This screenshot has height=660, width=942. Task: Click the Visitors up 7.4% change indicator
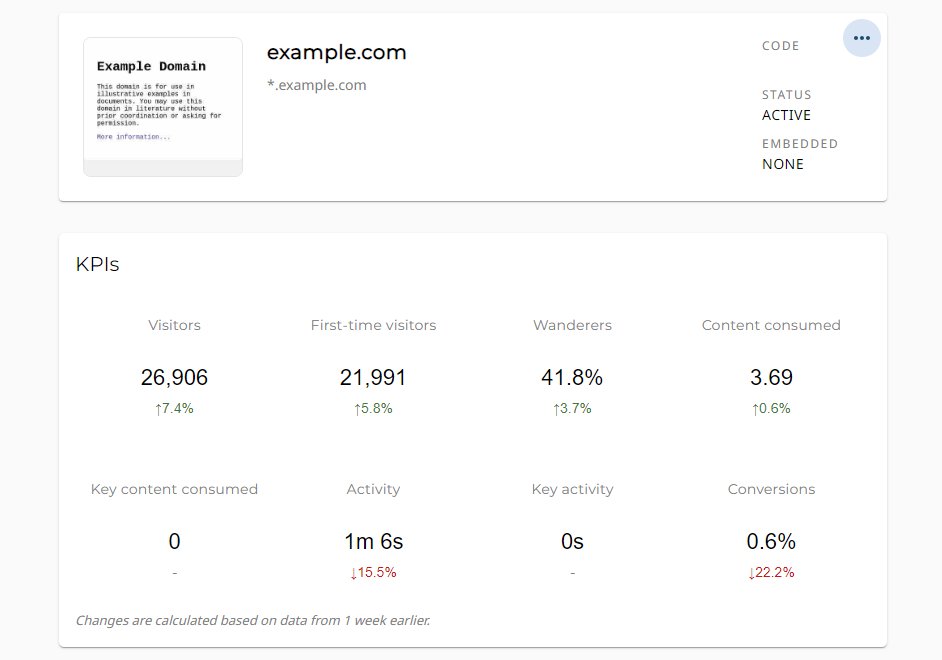[x=174, y=408]
